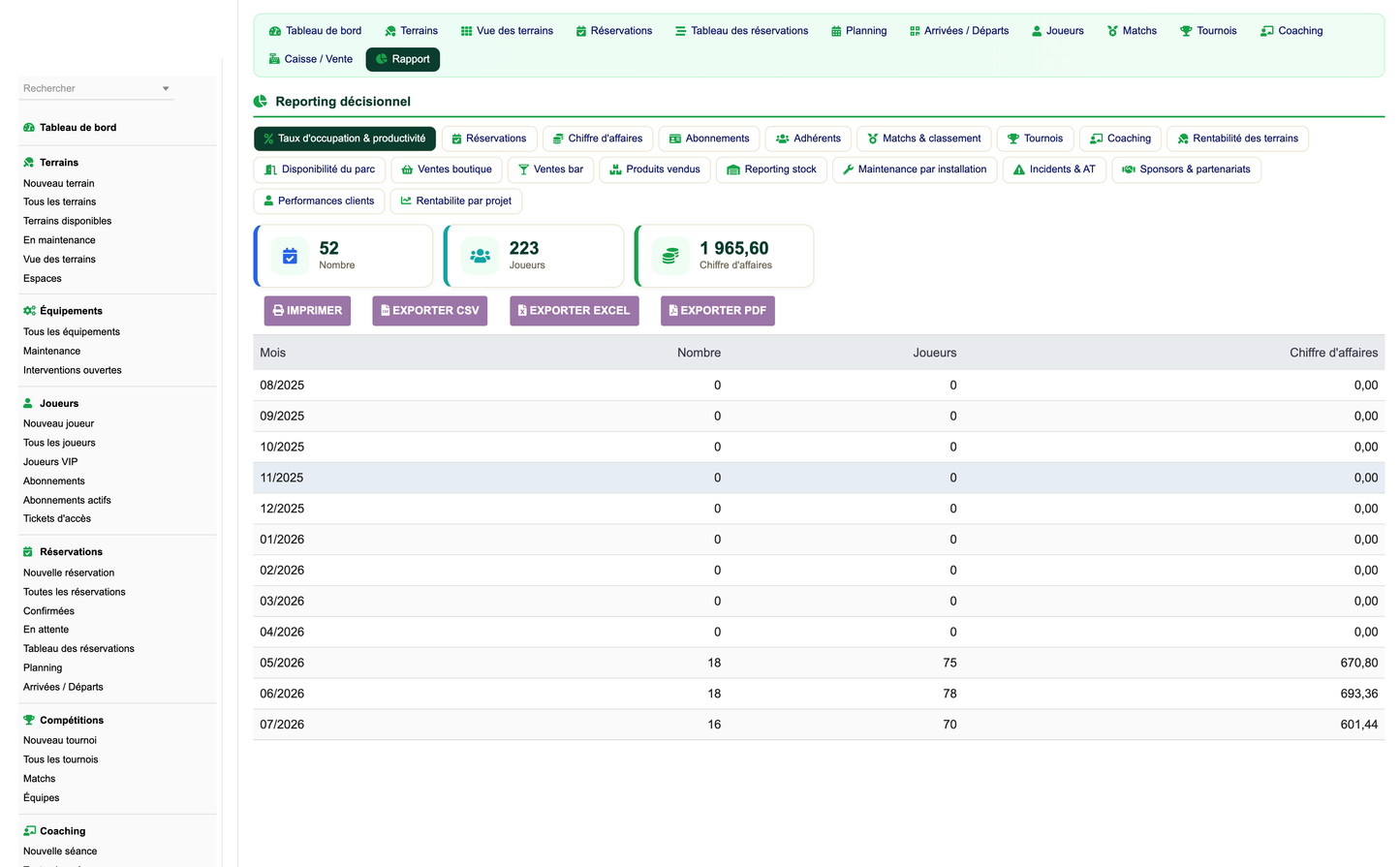Open Terrains disponibles in the sidebar
Viewport: 1400px width, 867px height.
pyautogui.click(x=68, y=222)
